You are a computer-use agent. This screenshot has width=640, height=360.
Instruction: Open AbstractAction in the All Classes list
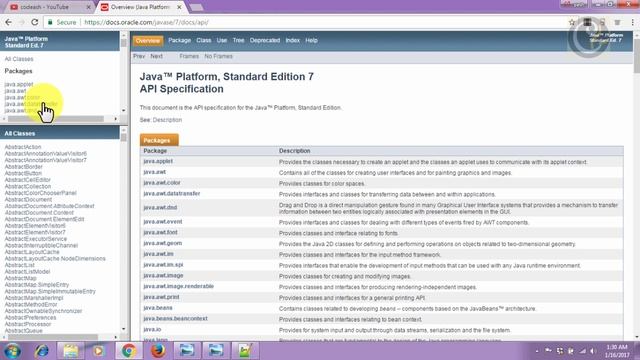(x=23, y=147)
